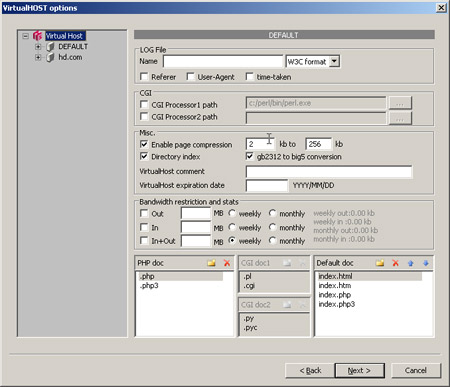Collapse the Virtual Host tree node
Viewport: 450px width, 387px height.
pyautogui.click(x=26, y=36)
